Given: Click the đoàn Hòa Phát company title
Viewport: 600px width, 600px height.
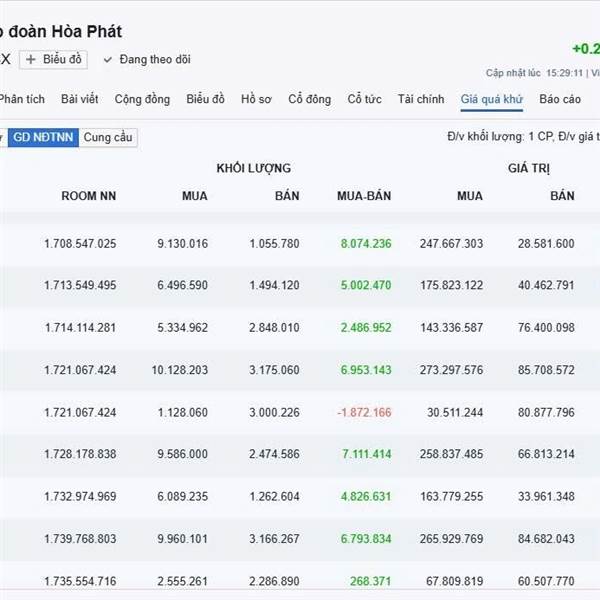Looking at the screenshot, I should pyautogui.click(x=65, y=32).
